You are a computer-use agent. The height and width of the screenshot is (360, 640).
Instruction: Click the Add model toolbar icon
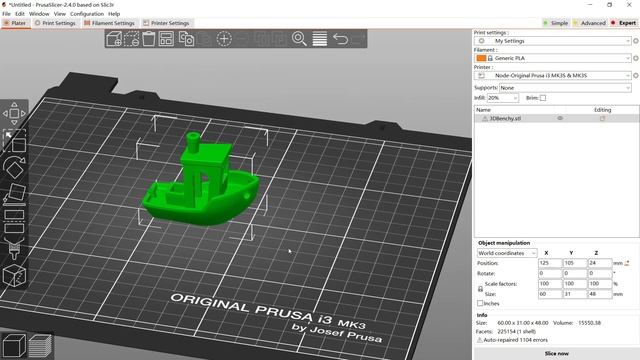pyautogui.click(x=114, y=39)
